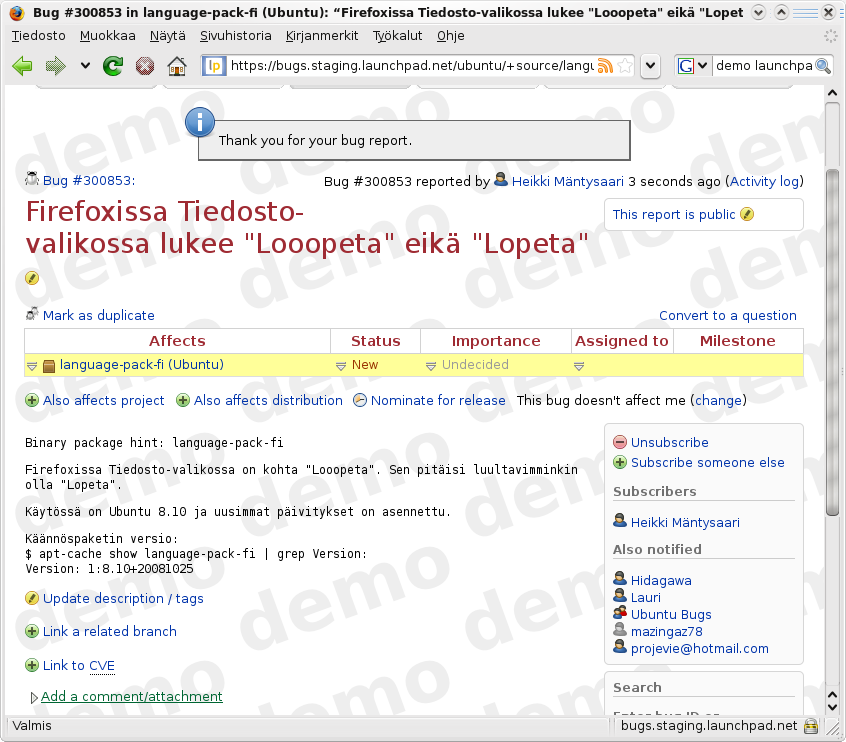
Task: Go to the Home page icon
Action: 177,66
